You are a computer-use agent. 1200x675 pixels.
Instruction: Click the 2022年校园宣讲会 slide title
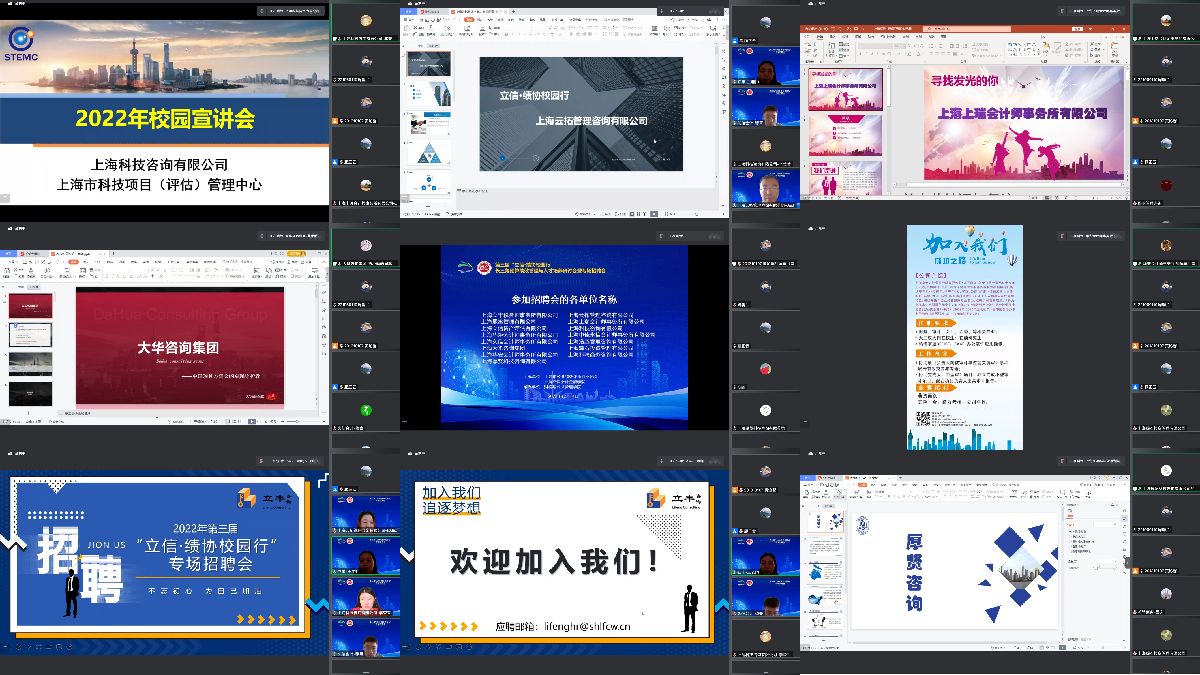(x=165, y=120)
